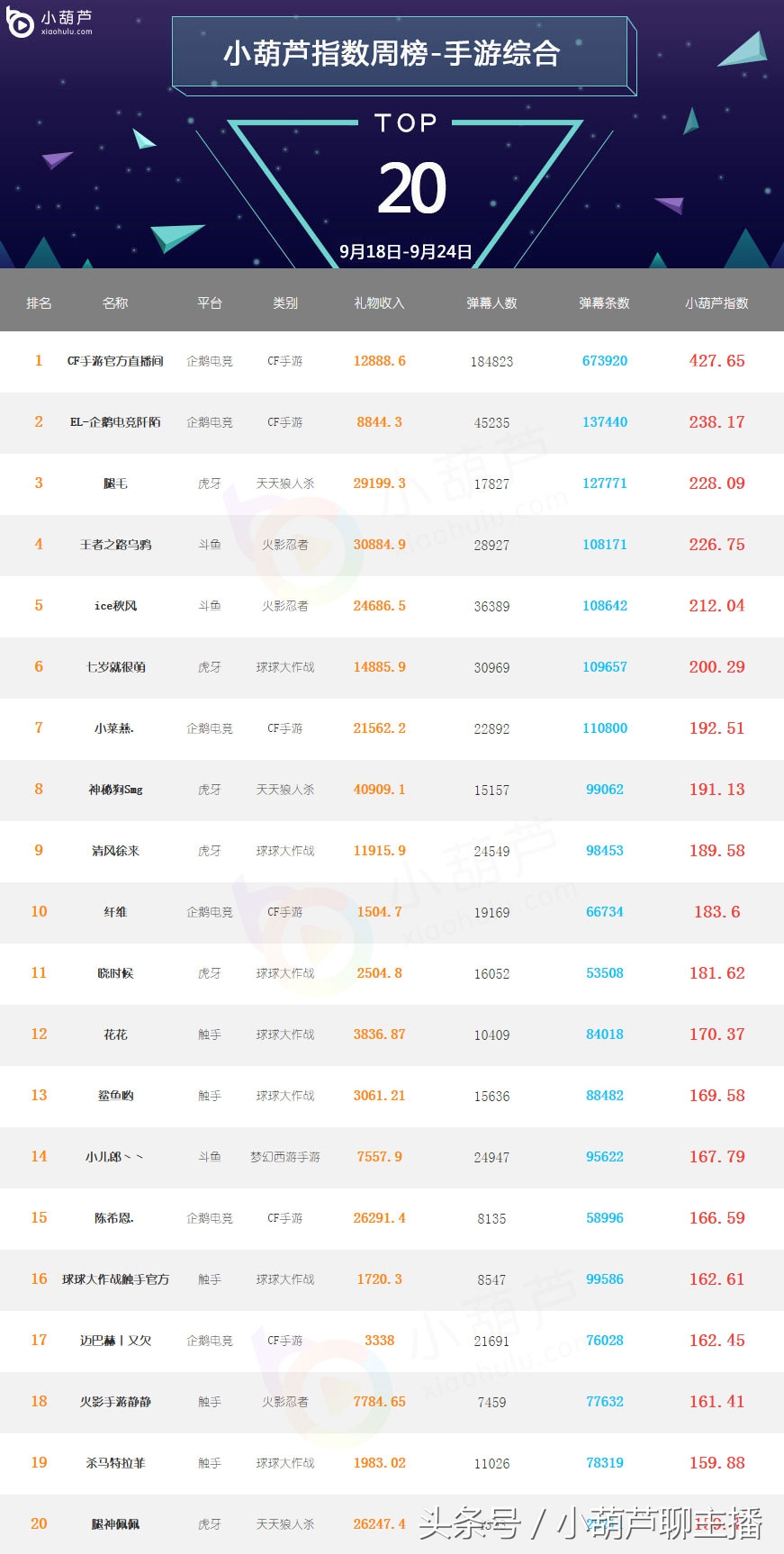Select streamer name 清风徐来

(115, 851)
